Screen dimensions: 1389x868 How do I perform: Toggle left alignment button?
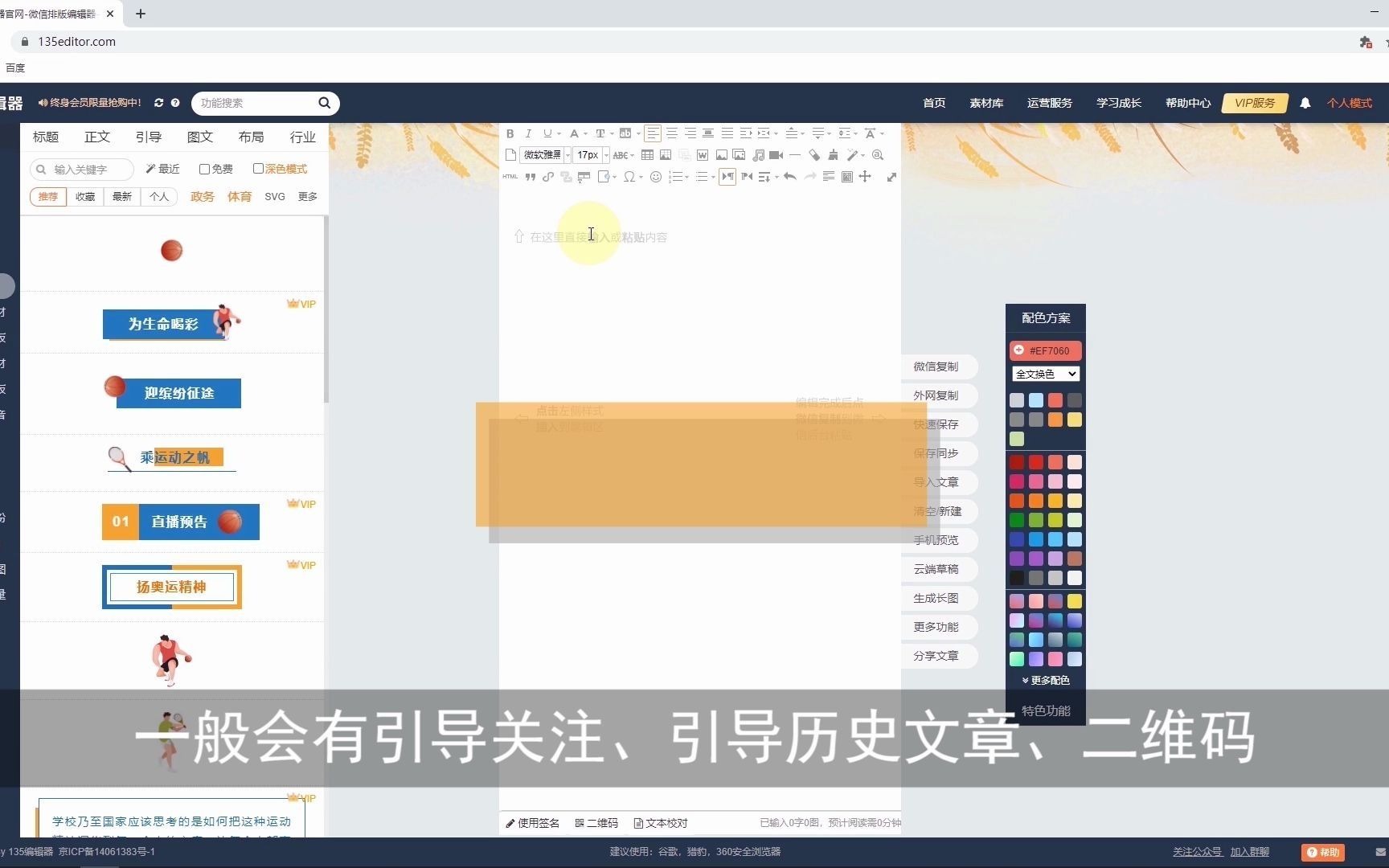[x=653, y=133]
